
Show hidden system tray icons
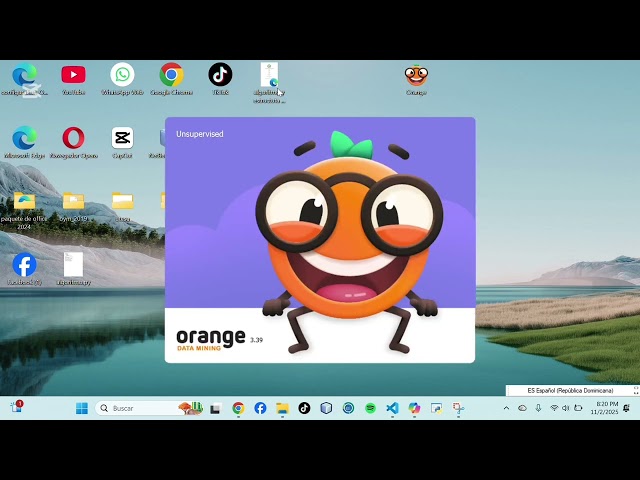click(x=507, y=408)
